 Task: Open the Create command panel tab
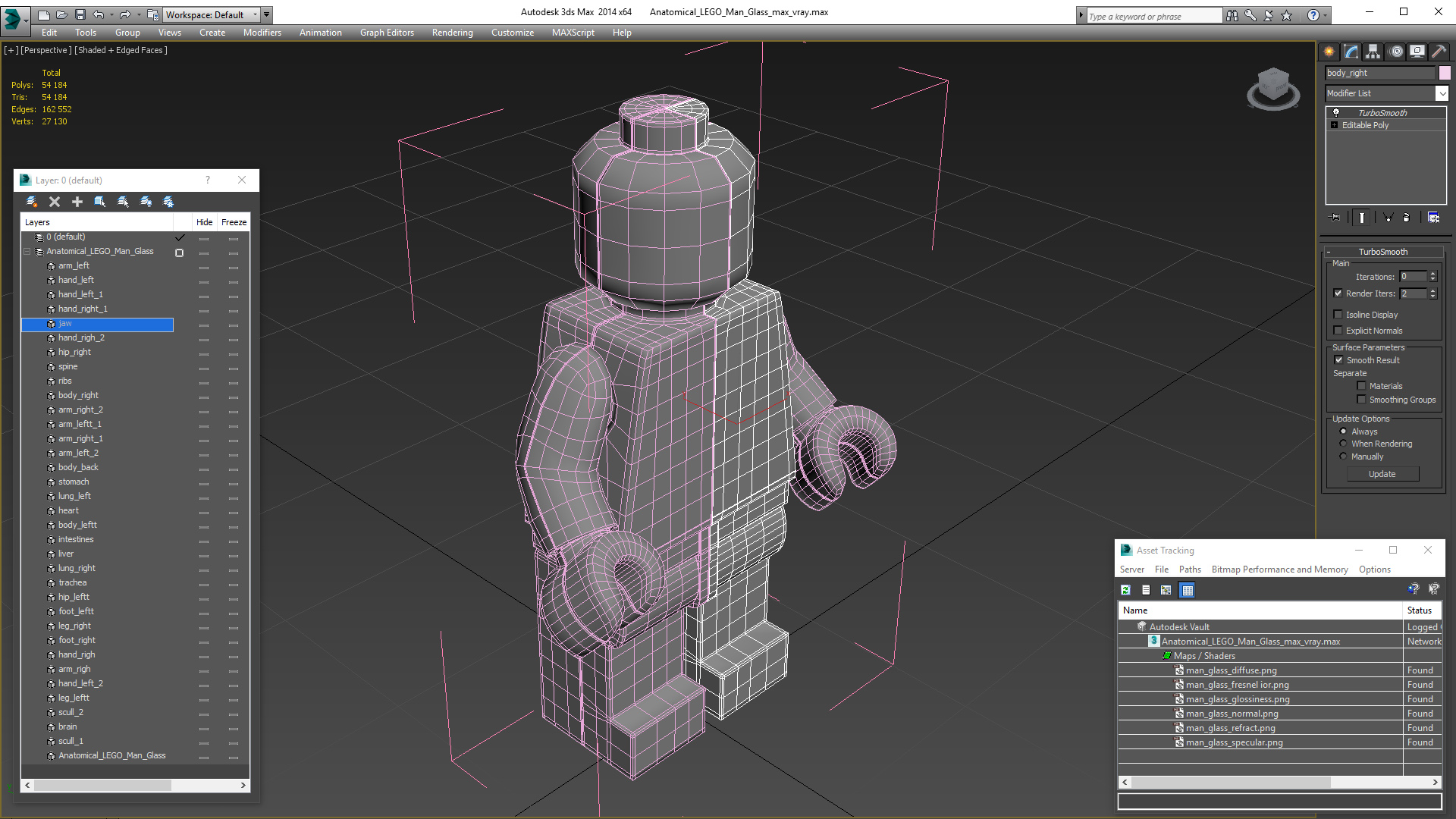tap(1329, 52)
